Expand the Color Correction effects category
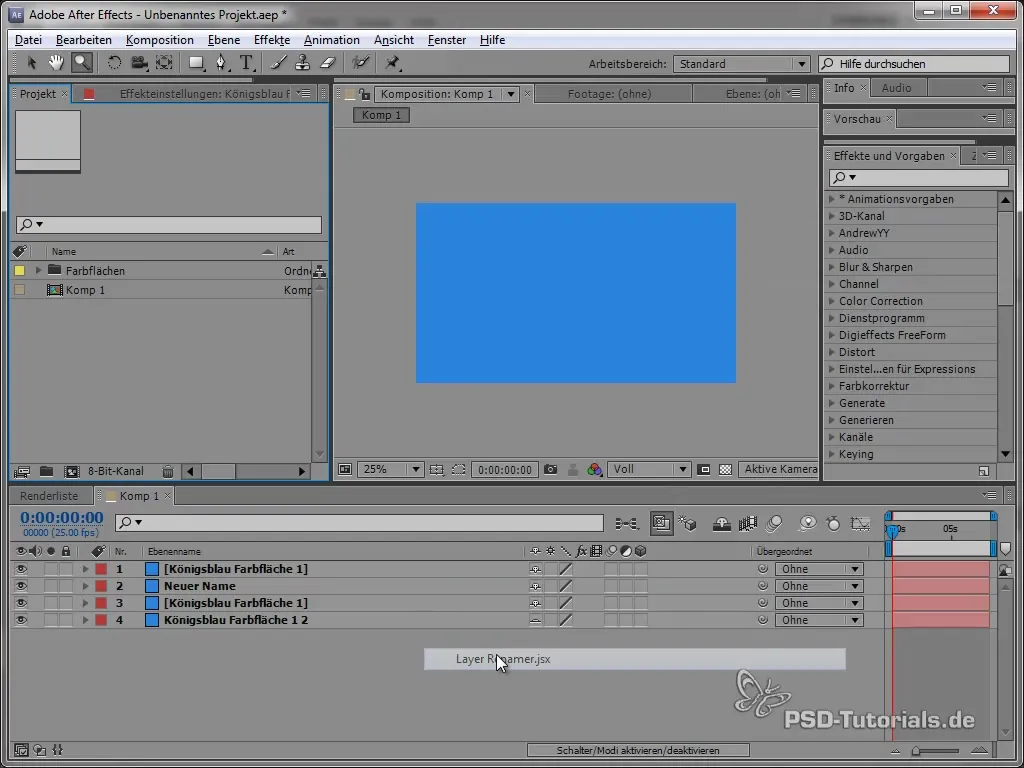 pos(832,301)
